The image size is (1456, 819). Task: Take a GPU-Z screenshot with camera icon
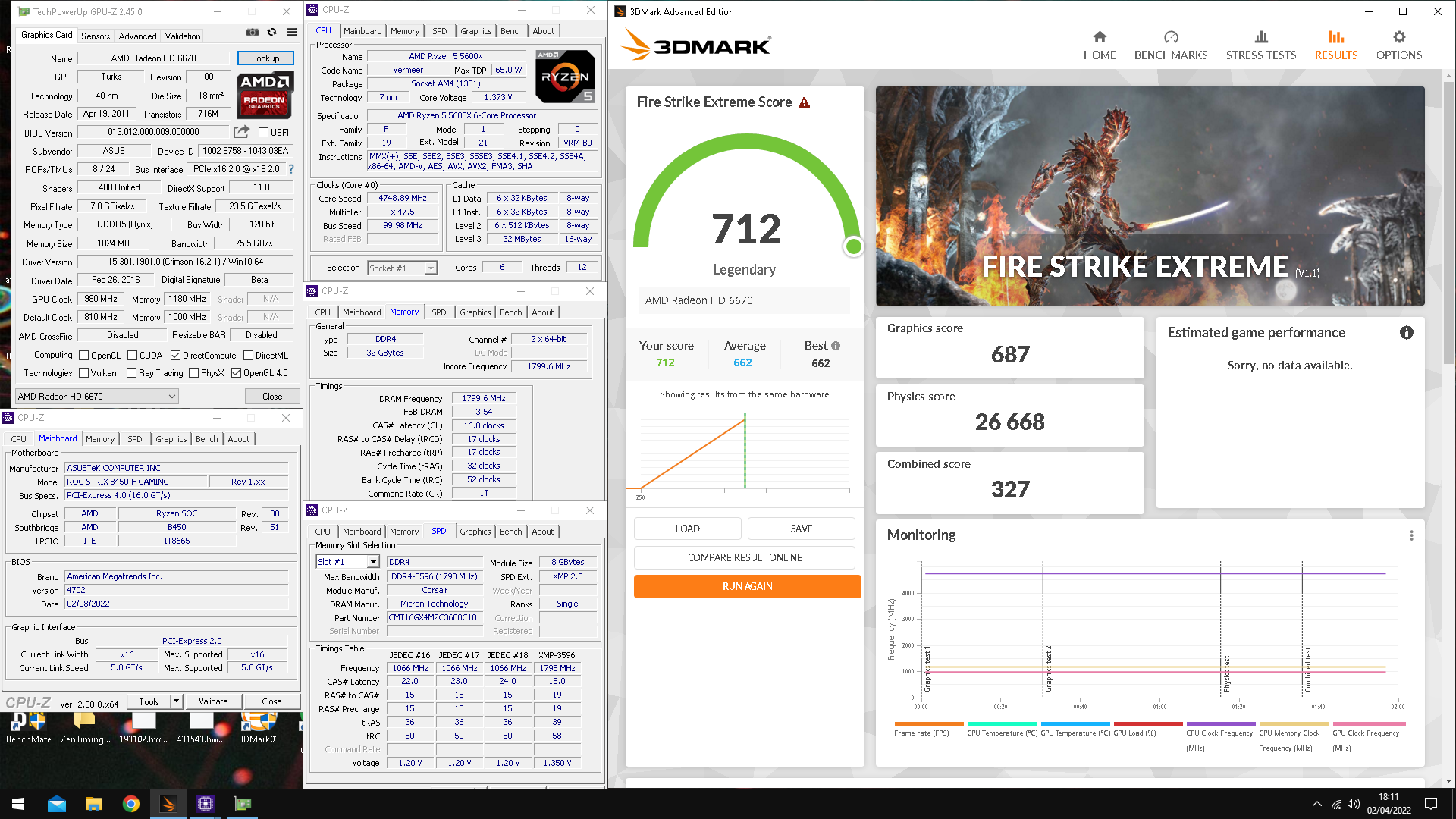click(253, 33)
